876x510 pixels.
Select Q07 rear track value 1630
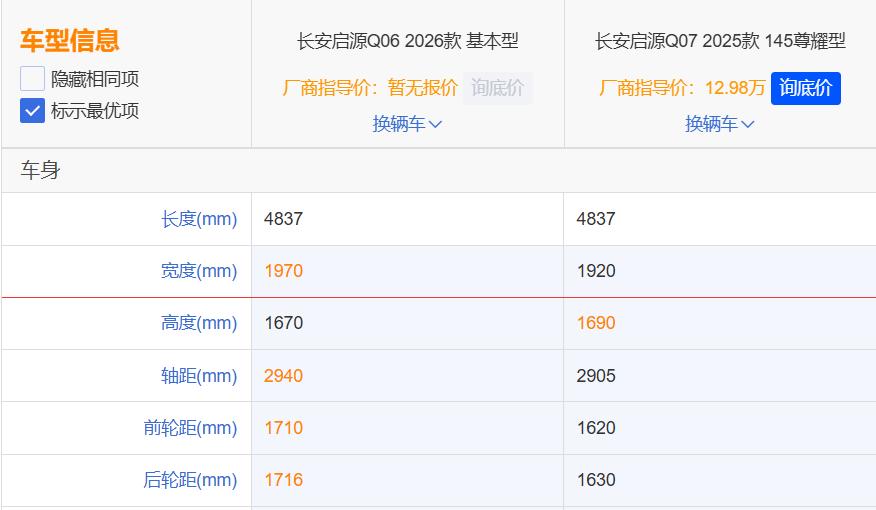click(x=596, y=480)
